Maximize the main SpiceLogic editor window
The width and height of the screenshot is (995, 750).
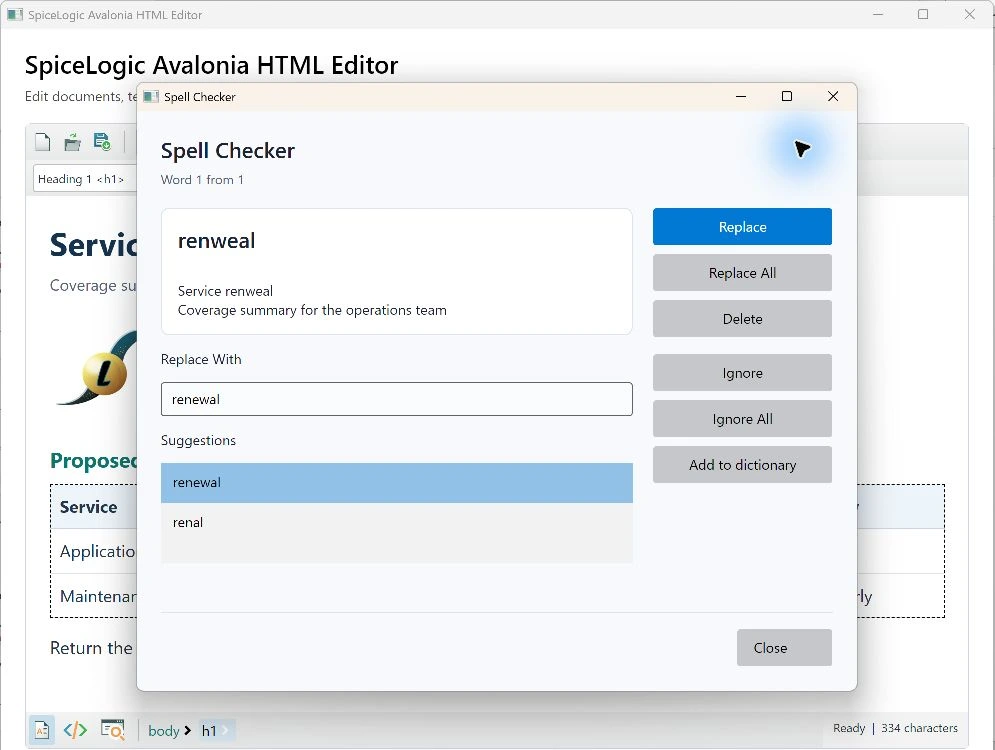(x=923, y=15)
